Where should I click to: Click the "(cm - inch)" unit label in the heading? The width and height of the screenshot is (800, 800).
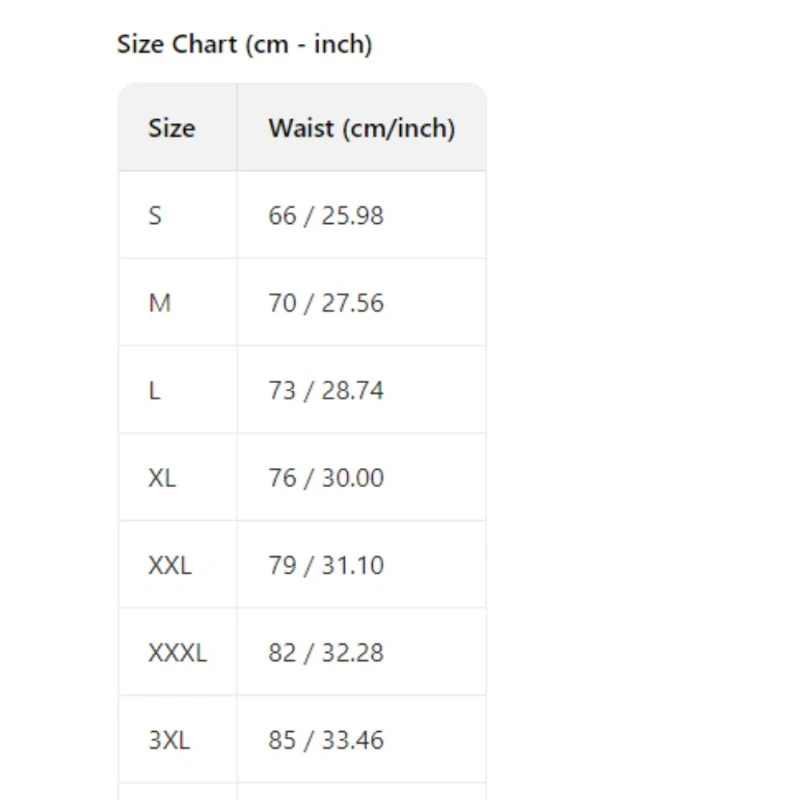(308, 44)
